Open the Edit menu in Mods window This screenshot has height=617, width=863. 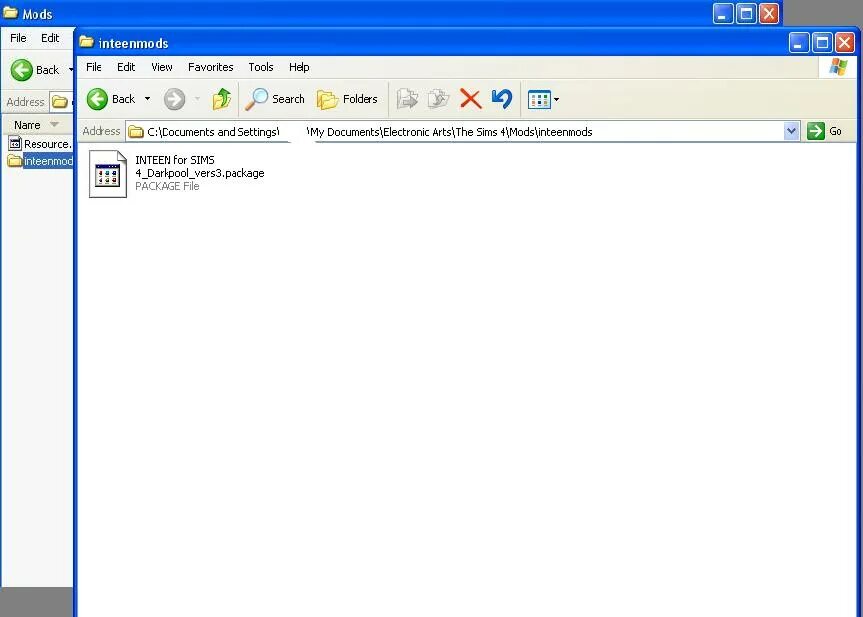pos(50,38)
